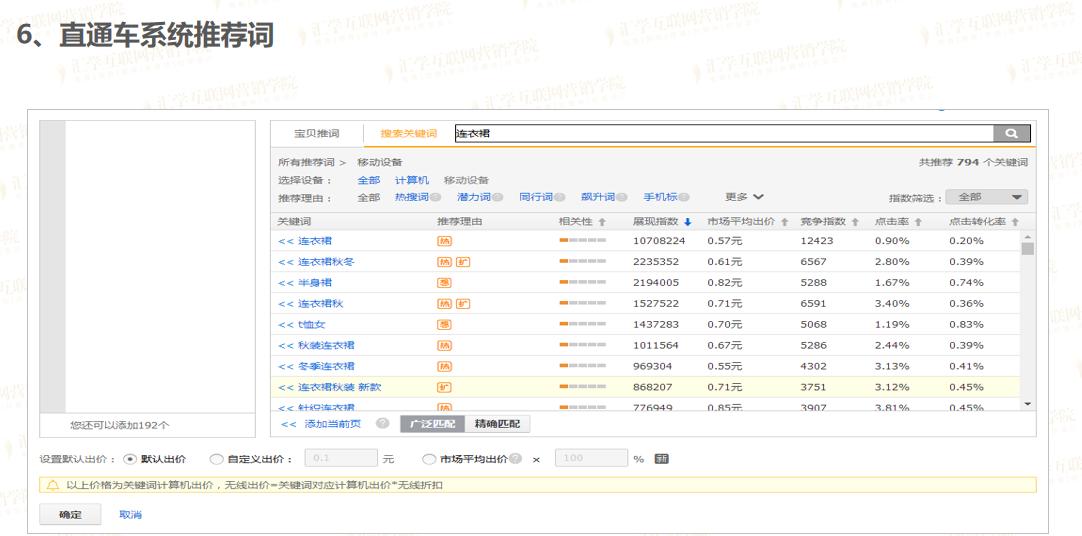Click the scroll down arrow of keyword list
This screenshot has height=536, width=1082.
1027,404
